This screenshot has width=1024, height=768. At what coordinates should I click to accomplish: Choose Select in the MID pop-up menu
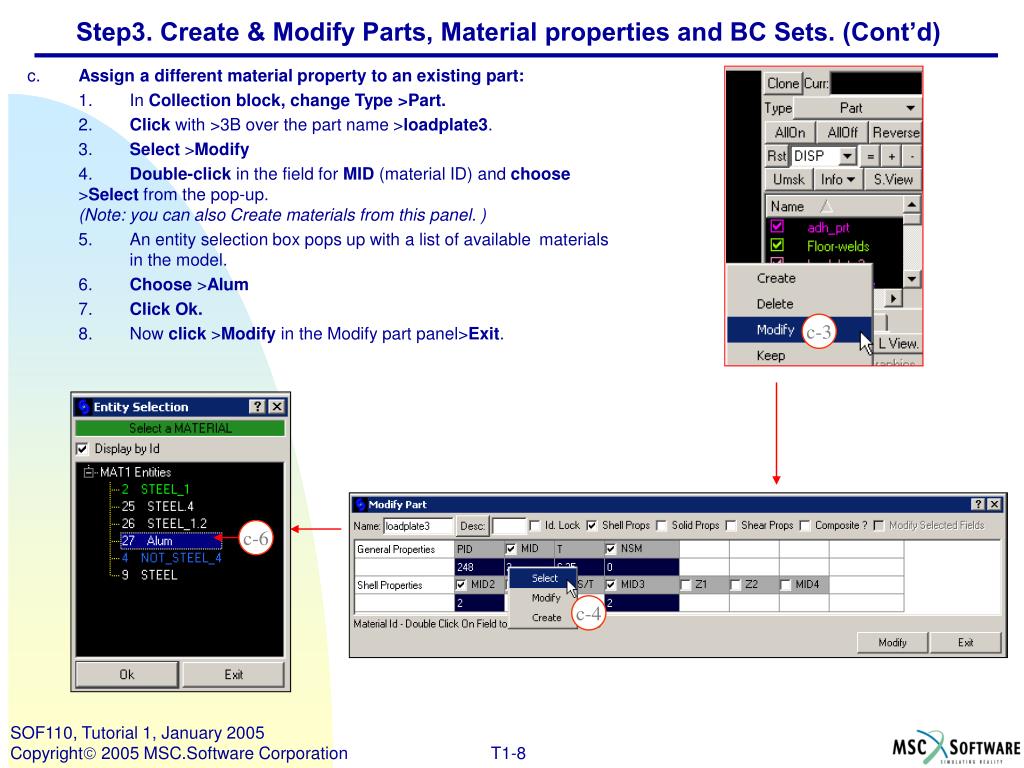click(x=543, y=578)
